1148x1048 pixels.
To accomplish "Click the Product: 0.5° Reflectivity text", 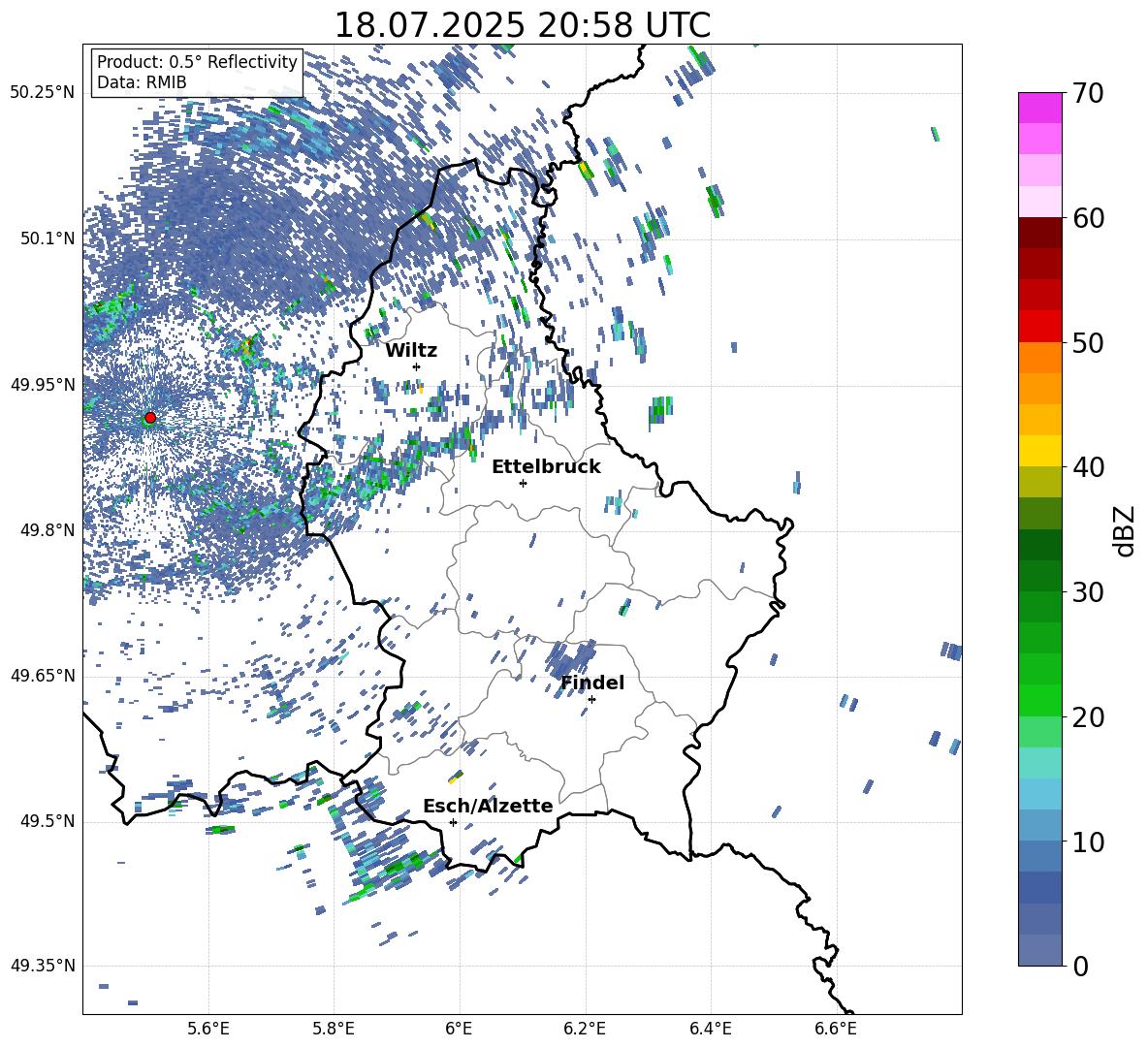I will pyautogui.click(x=197, y=62).
